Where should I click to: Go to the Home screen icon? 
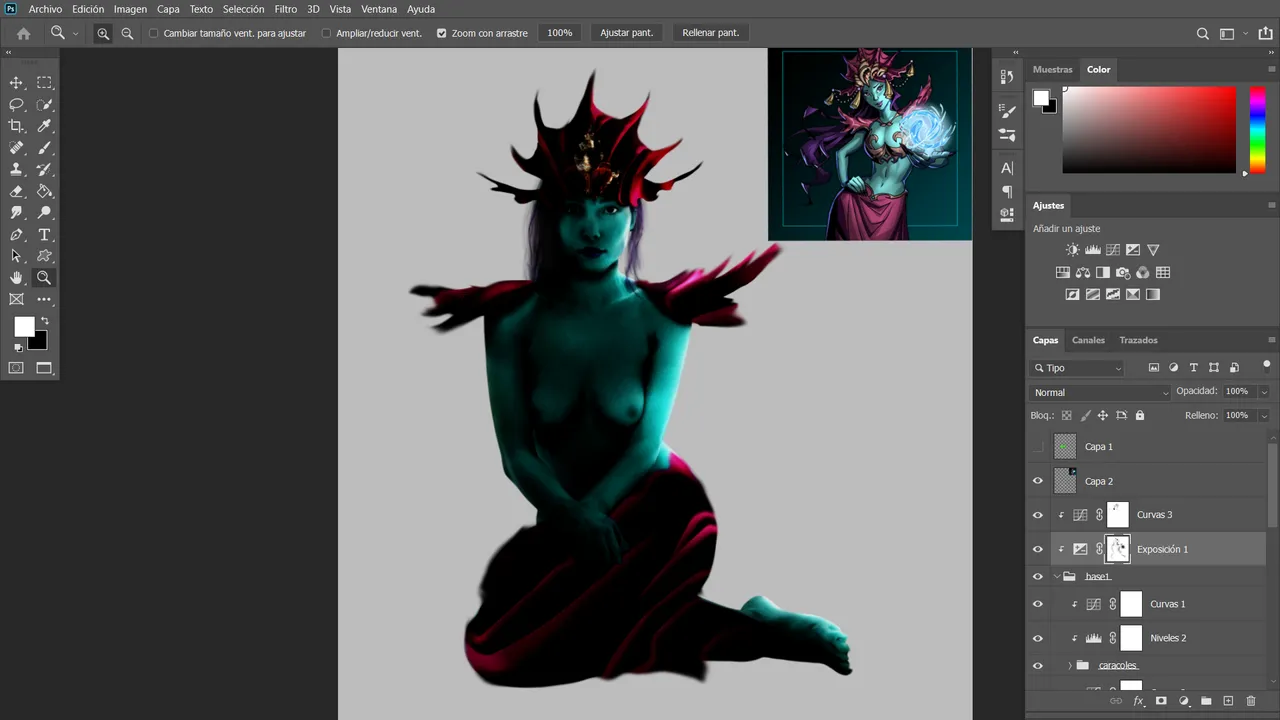click(23, 33)
